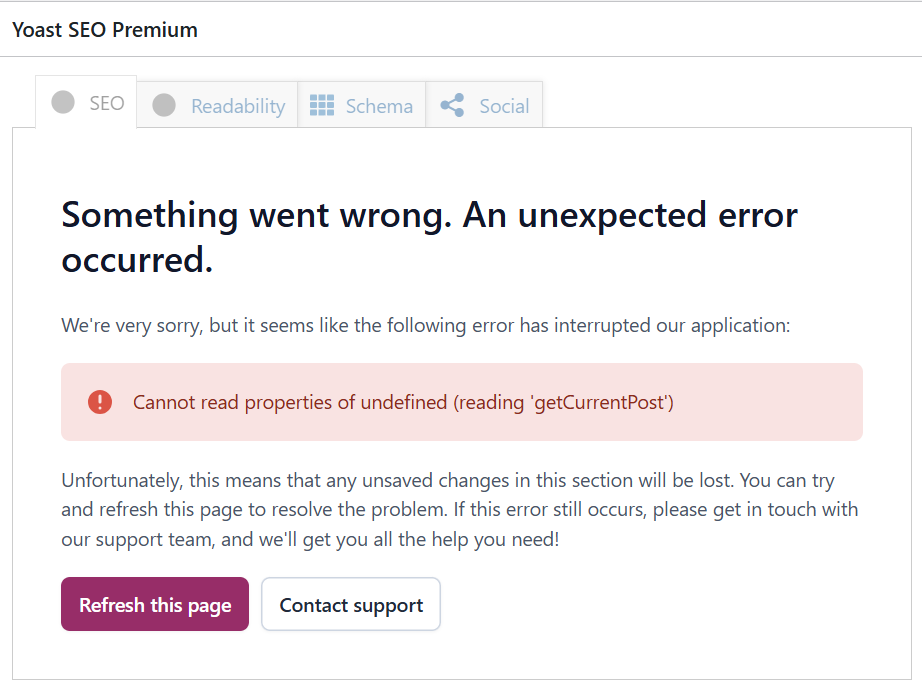Click the 'Unfortunately' unsaved changes paragraph
The width and height of the screenshot is (922, 693).
pos(460,510)
